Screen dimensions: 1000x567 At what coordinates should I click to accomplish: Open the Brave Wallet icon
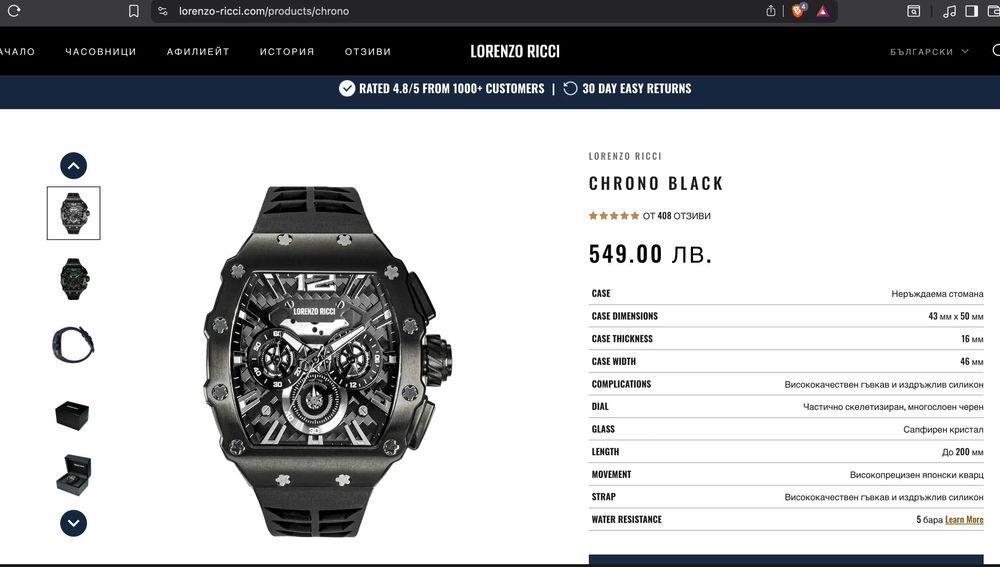point(994,11)
